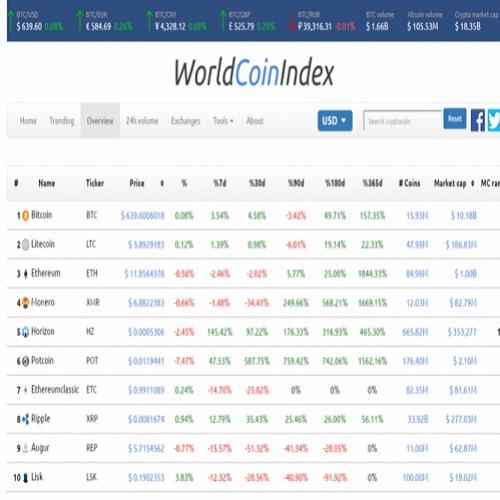The height and width of the screenshot is (500, 500).
Task: Click Horizon 7d change 145.42%
Action: [220, 332]
